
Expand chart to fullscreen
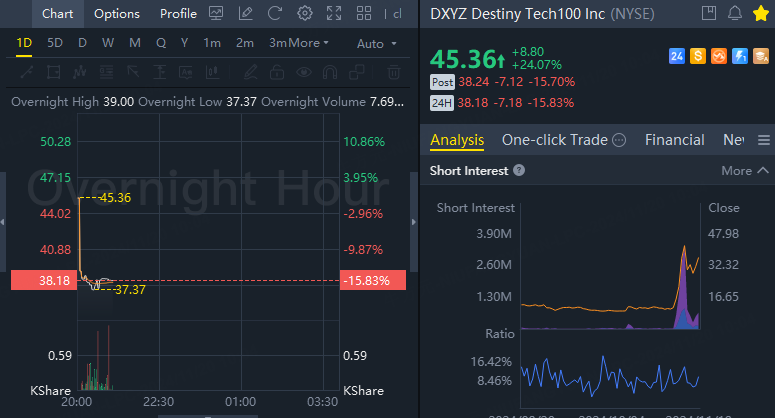click(x=334, y=13)
